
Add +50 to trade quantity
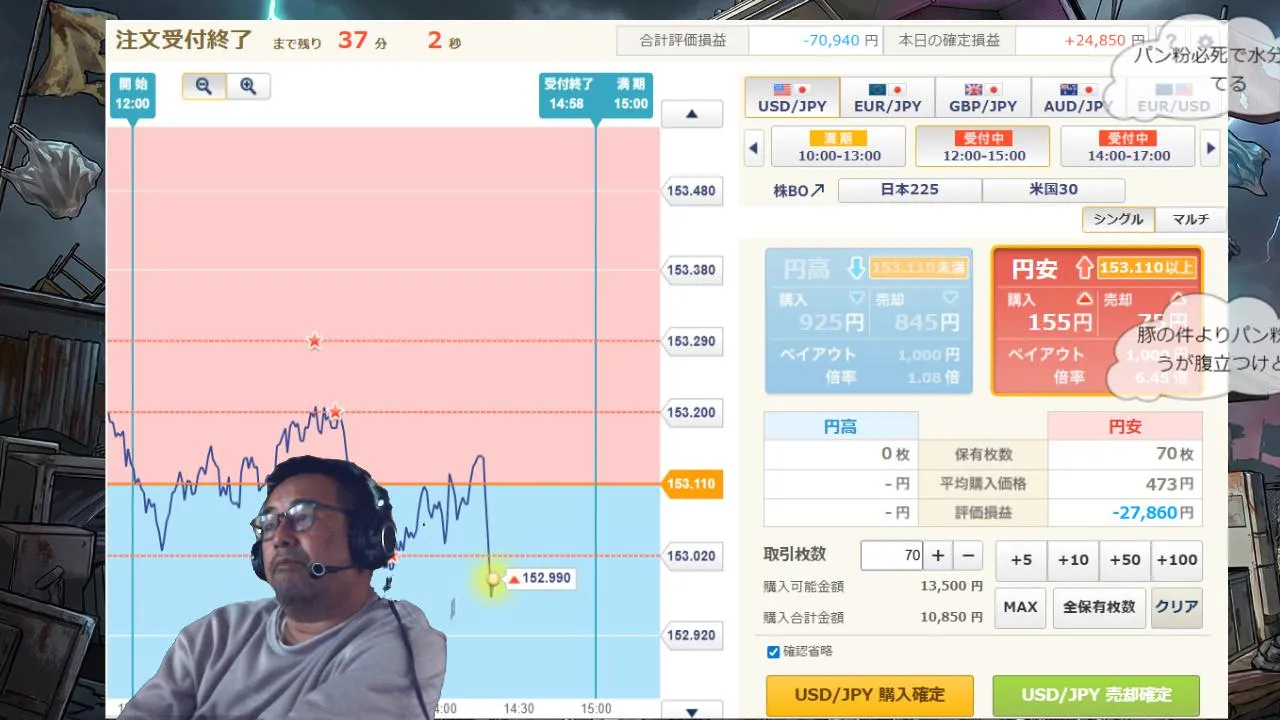point(1125,560)
